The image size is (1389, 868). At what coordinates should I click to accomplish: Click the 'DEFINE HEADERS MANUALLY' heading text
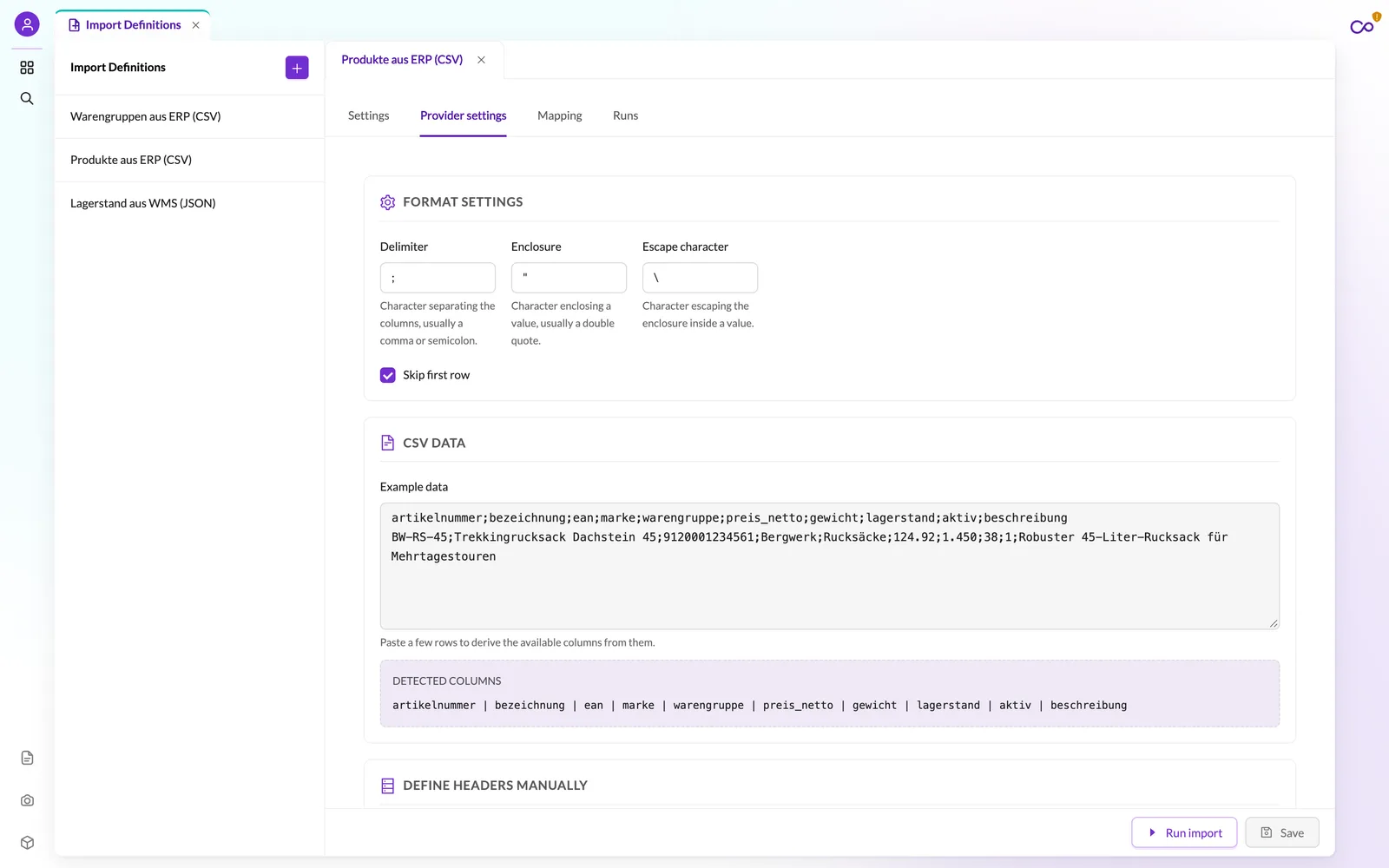pyautogui.click(x=495, y=786)
